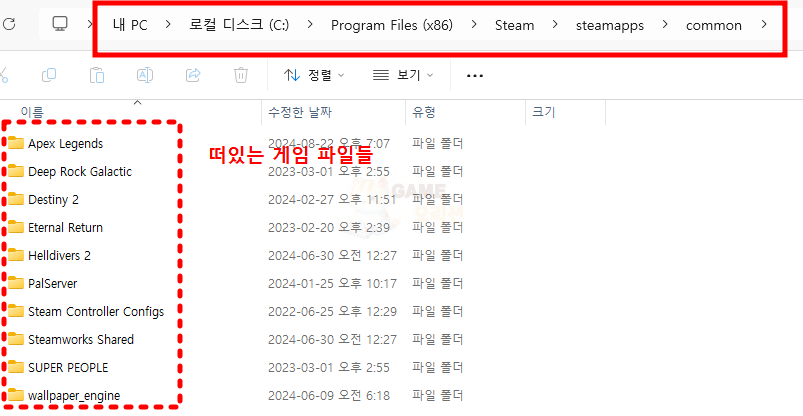Viewport: 803px width, 416px height.
Task: Click date 2024-08-22 오후 7:07
Action: coord(329,144)
